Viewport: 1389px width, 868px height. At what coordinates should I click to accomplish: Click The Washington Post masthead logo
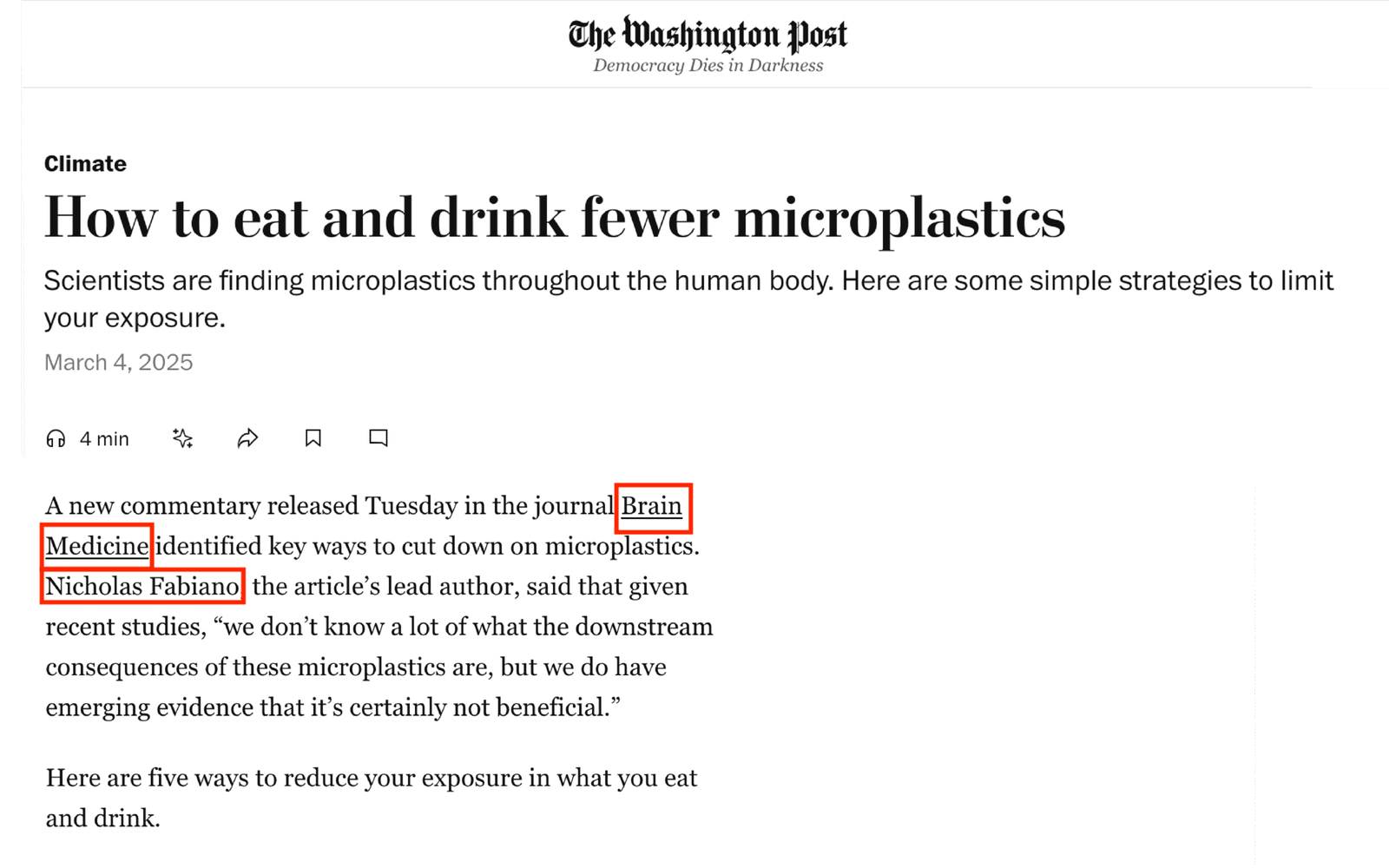click(708, 35)
